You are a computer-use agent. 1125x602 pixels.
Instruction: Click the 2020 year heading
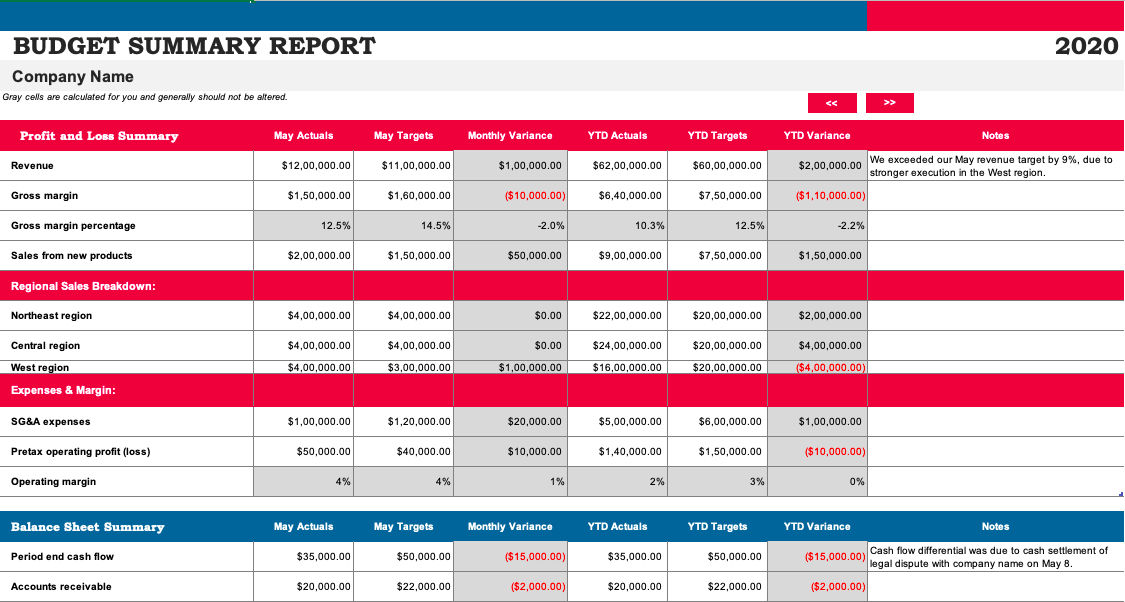[x=1086, y=46]
